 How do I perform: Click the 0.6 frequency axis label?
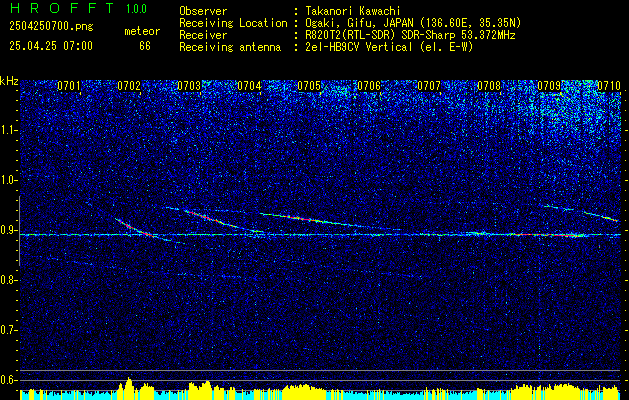tap(8, 380)
